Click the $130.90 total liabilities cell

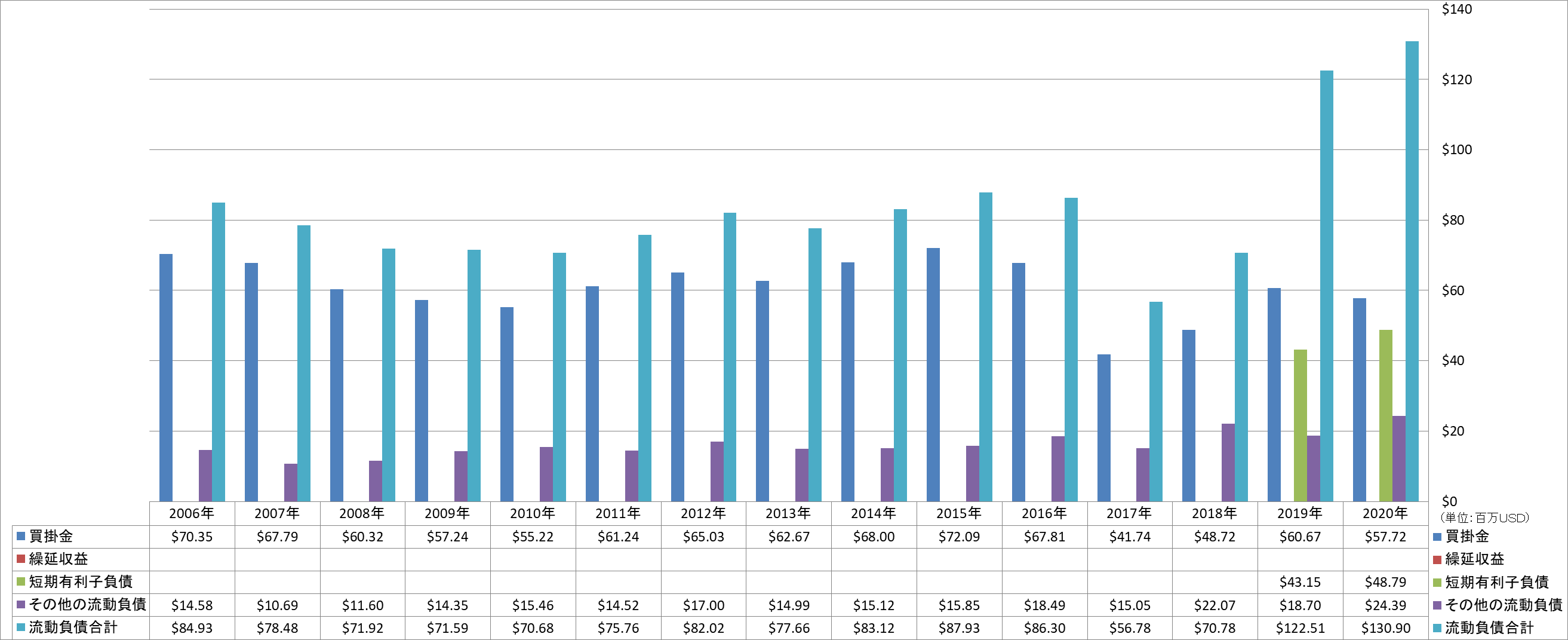tap(1385, 628)
